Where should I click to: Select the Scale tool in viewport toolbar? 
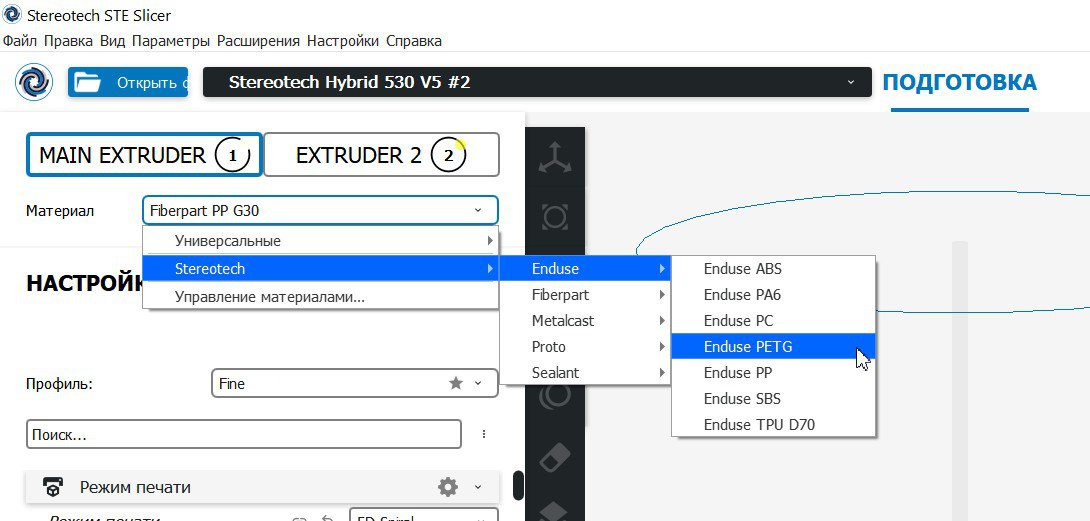click(555, 216)
